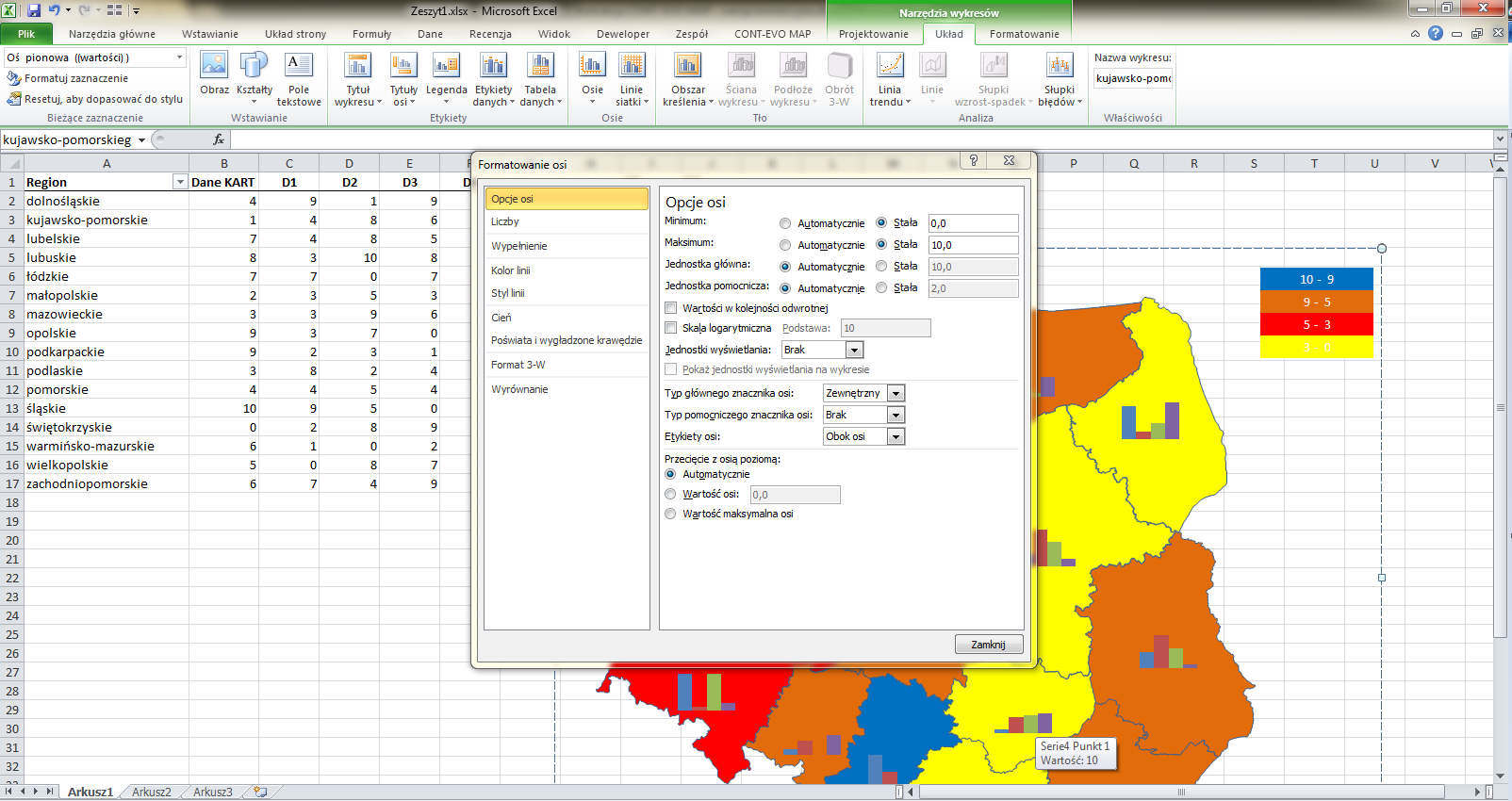The width and height of the screenshot is (1512, 801).
Task: Open Customize Quick Access Toolbar dropdown
Action: [137, 11]
